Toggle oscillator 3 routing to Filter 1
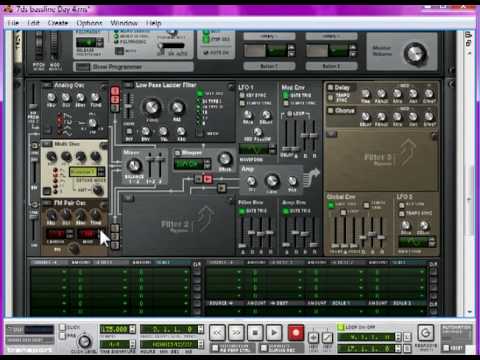This screenshot has height=360, width=480. [x=115, y=107]
